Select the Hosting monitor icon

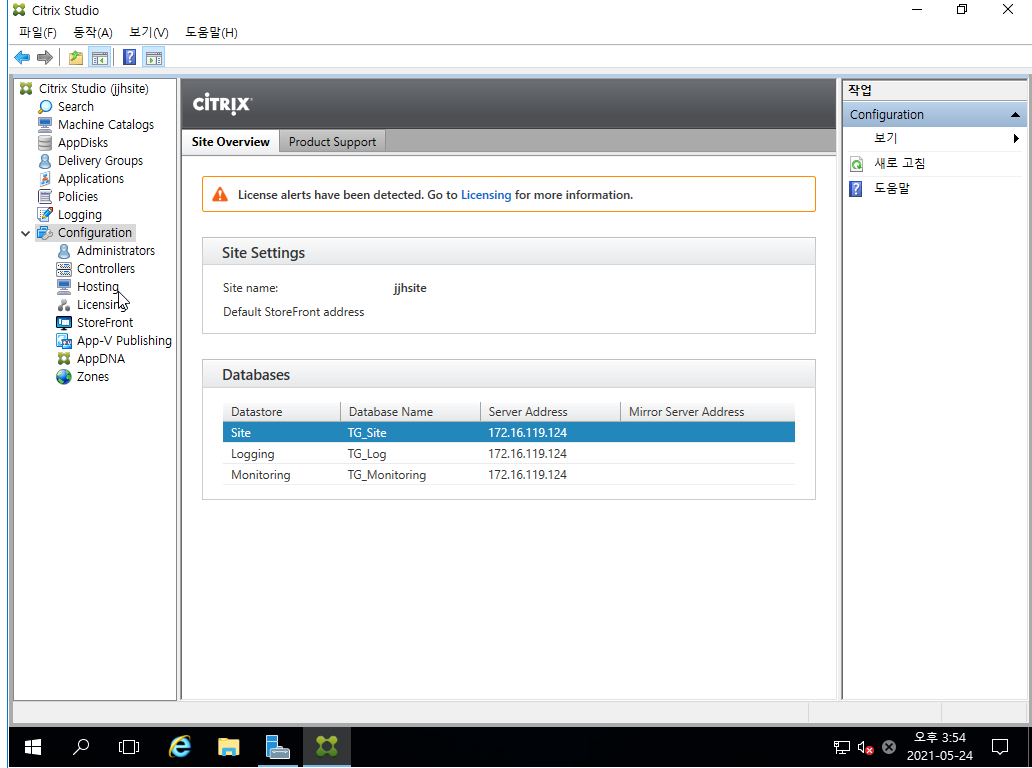[64, 286]
